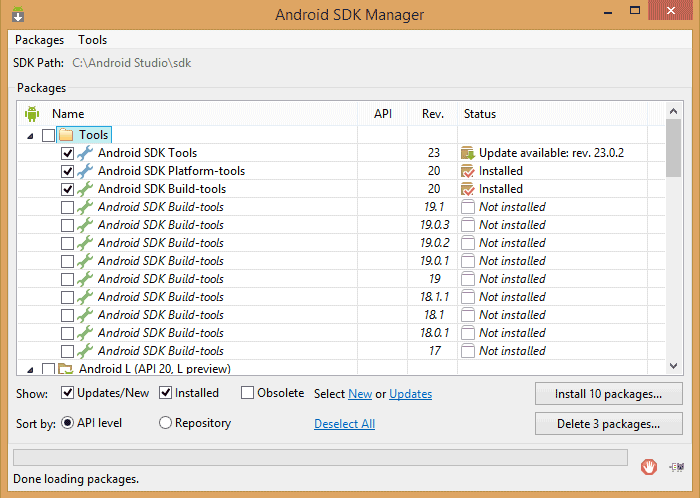The width and height of the screenshot is (700, 498).
Task: Toggle the Installed filter checkbox
Action: tap(166, 393)
